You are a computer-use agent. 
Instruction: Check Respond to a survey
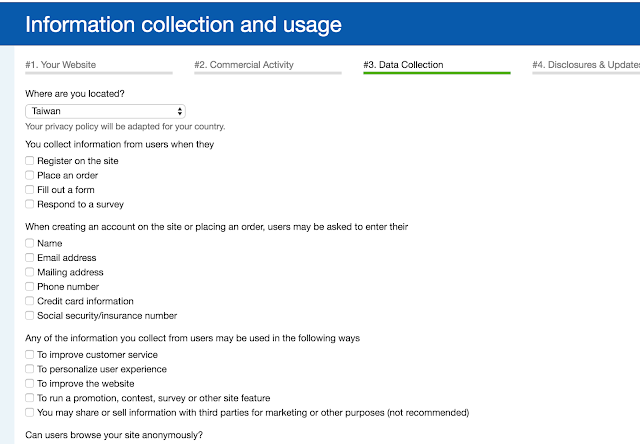pos(29,204)
